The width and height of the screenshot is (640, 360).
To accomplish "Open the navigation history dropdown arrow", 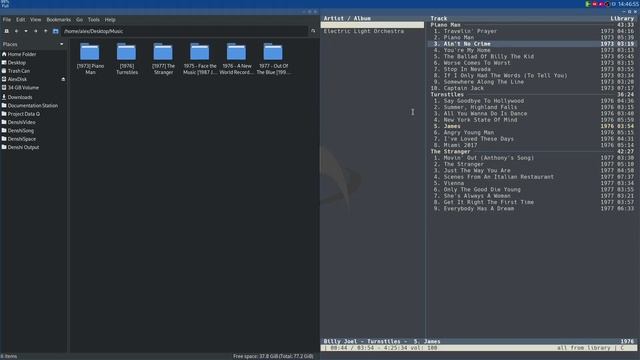I will (x=26, y=31).
